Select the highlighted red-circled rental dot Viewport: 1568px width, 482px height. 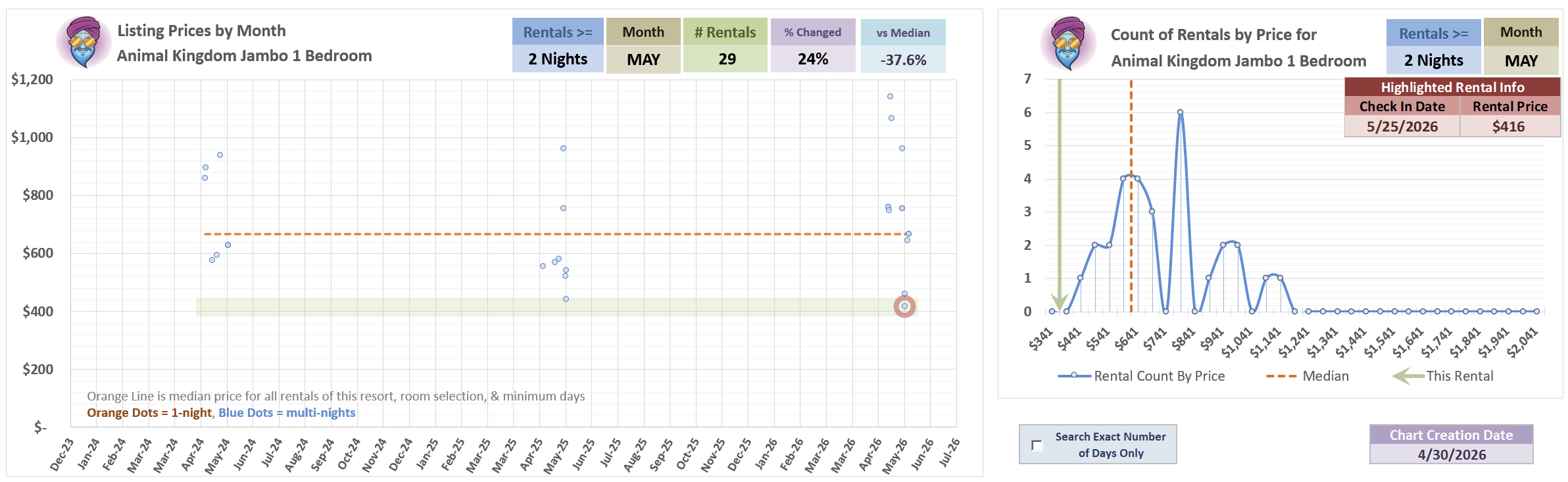(904, 306)
